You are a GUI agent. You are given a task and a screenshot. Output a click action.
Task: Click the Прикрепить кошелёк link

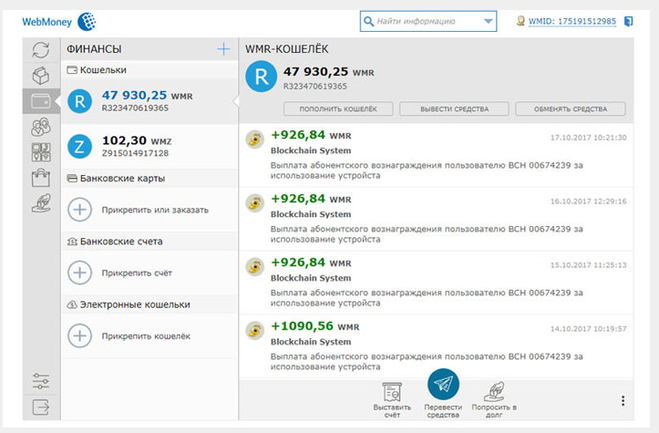pyautogui.click(x=146, y=336)
